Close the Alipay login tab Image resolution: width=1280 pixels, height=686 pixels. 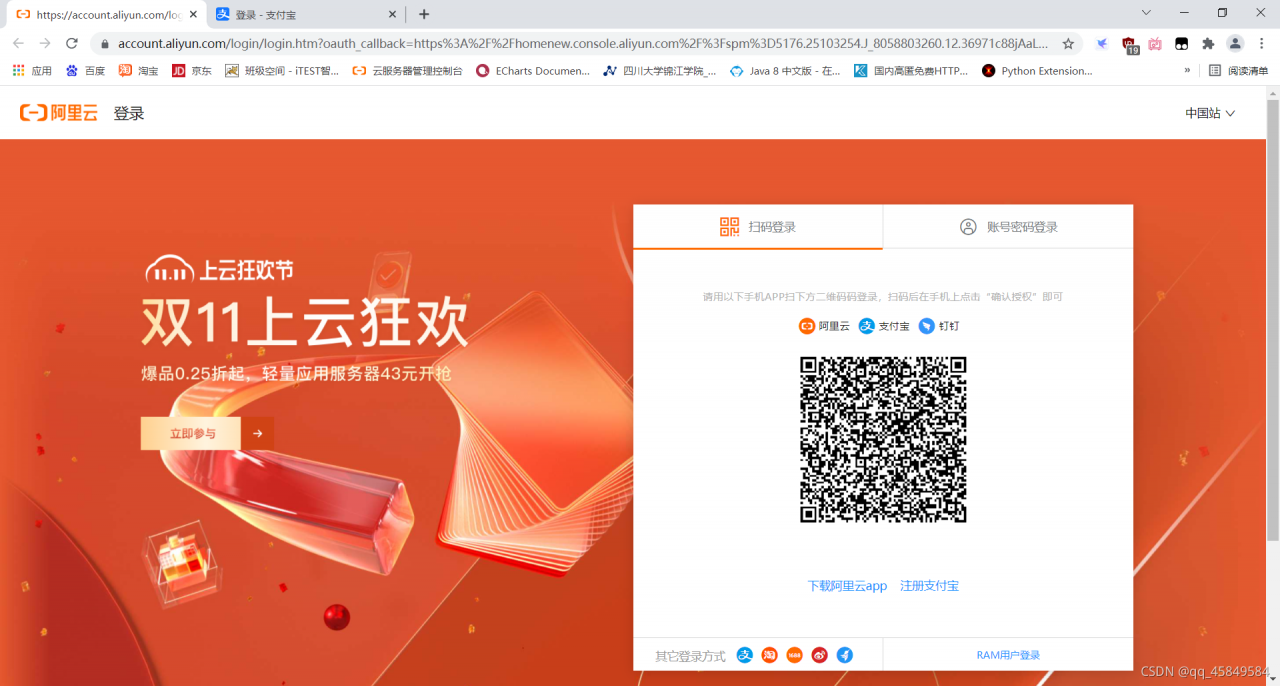coord(393,14)
